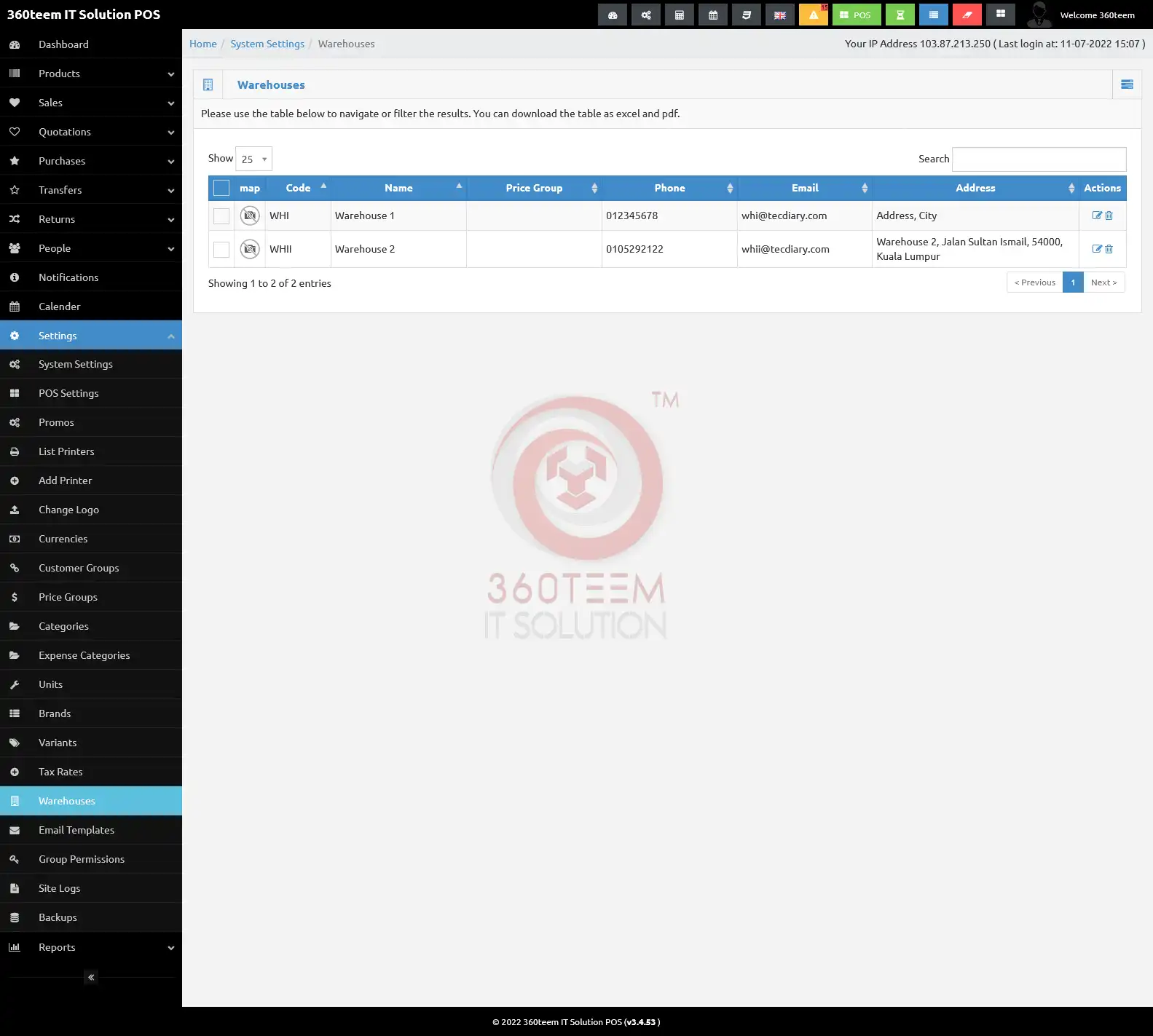This screenshot has width=1153, height=1036.
Task: Expand the Transfers menu
Action: click(x=91, y=190)
